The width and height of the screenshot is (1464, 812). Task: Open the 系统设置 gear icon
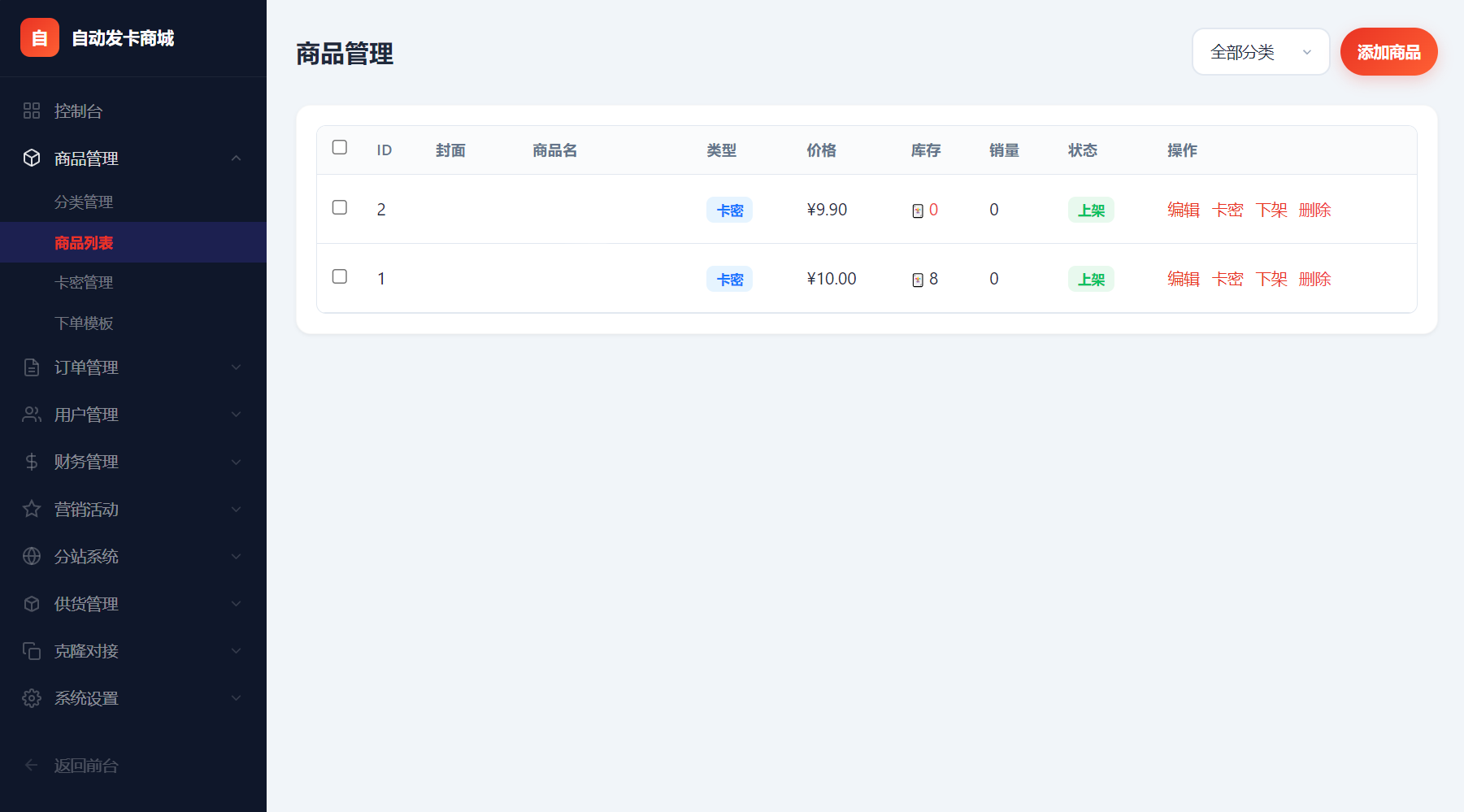32,698
